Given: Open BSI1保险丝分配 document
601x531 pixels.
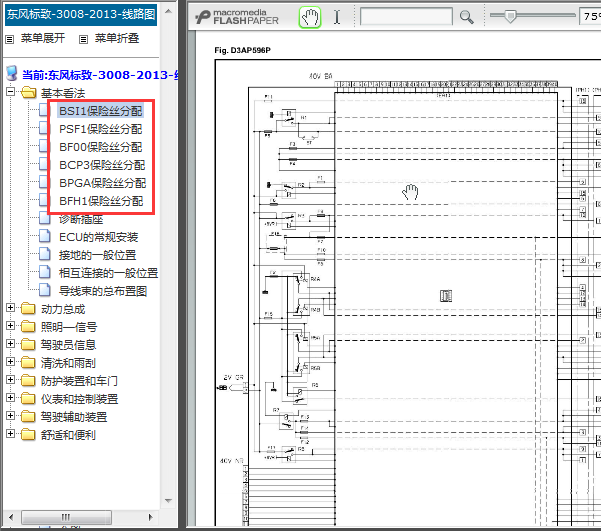Looking at the screenshot, I should 100,111.
